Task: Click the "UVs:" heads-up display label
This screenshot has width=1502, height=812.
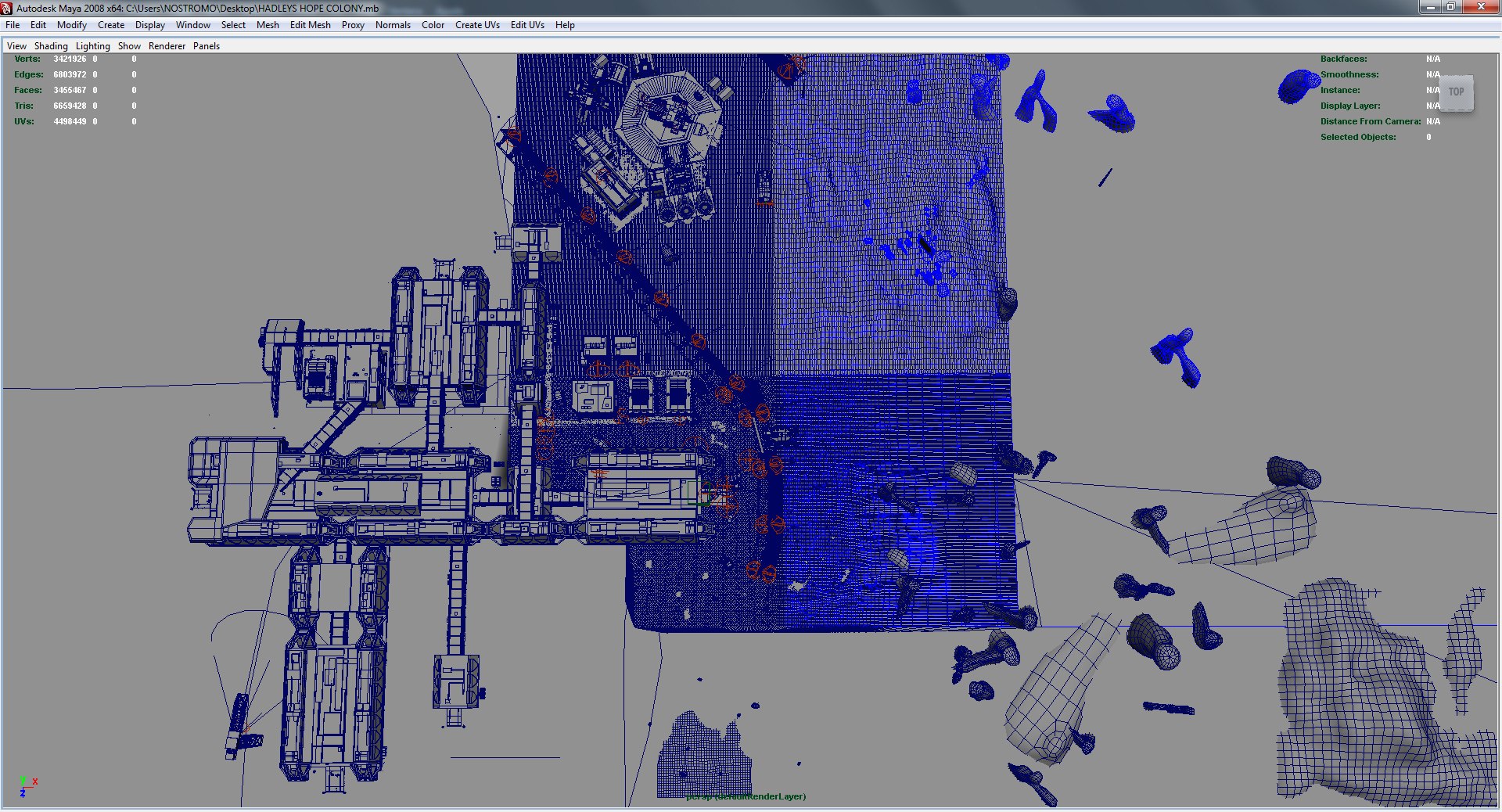Action: tap(24, 121)
